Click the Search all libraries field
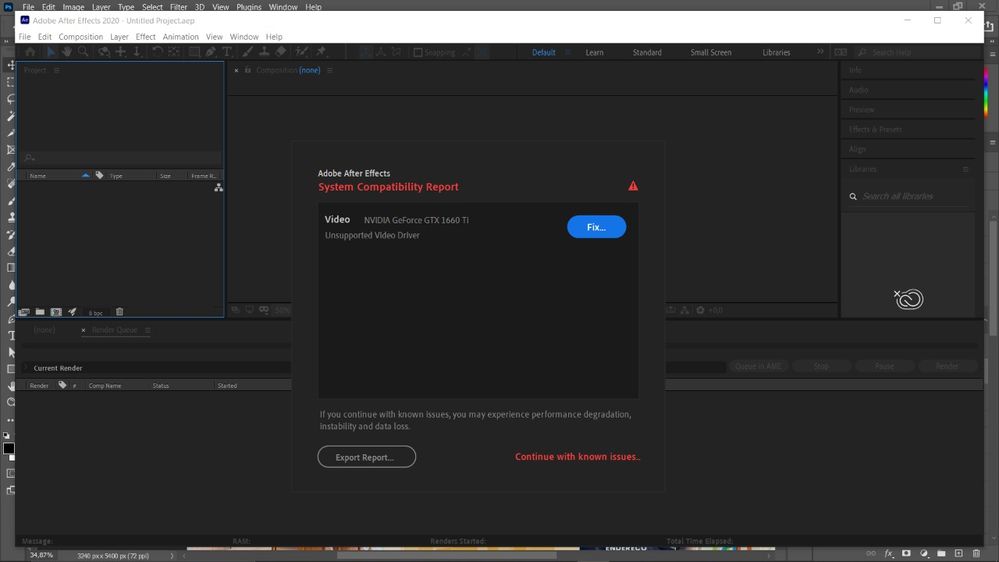This screenshot has width=999, height=562. 910,196
